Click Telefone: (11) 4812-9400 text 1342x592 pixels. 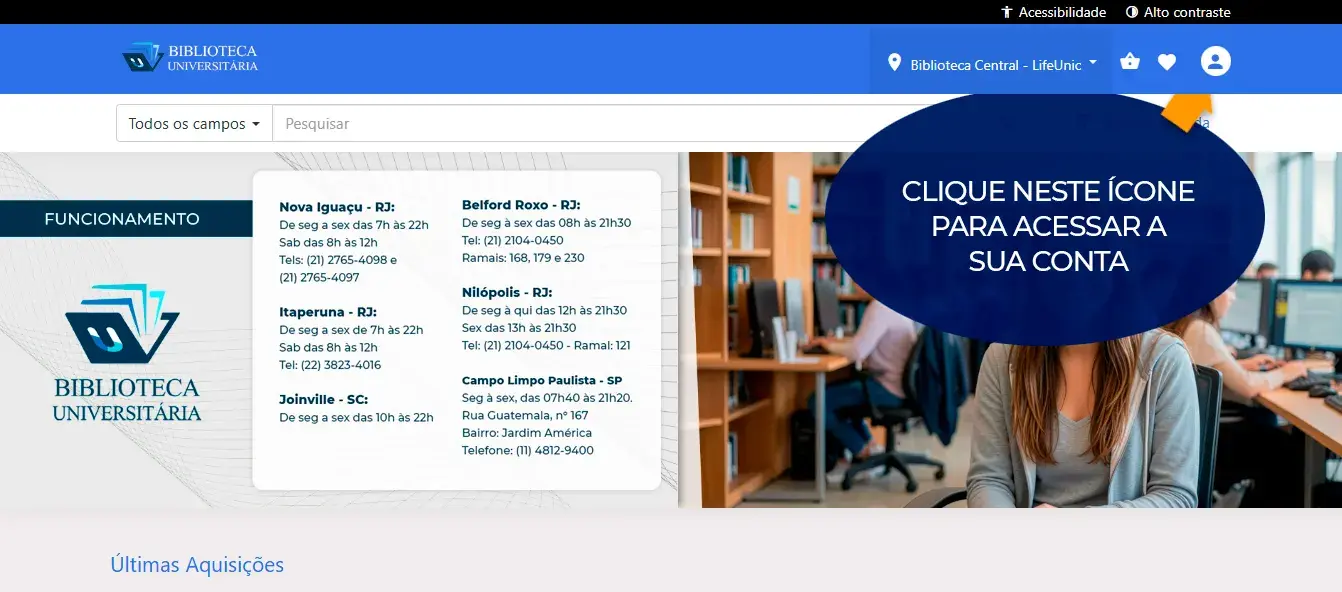click(x=528, y=451)
